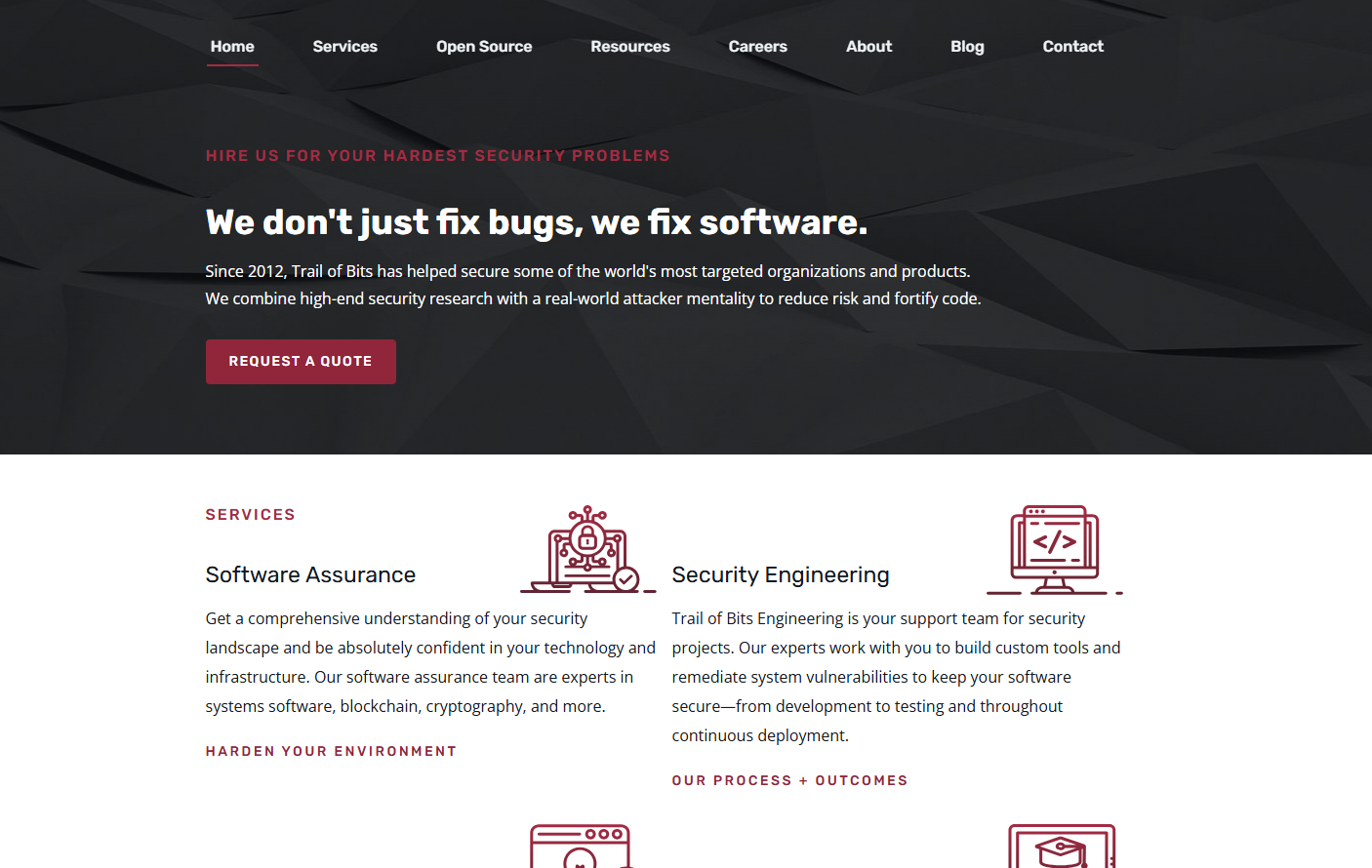This screenshot has height=868, width=1372.
Task: Click the hero headline about fixing software
Action: pyautogui.click(x=537, y=222)
